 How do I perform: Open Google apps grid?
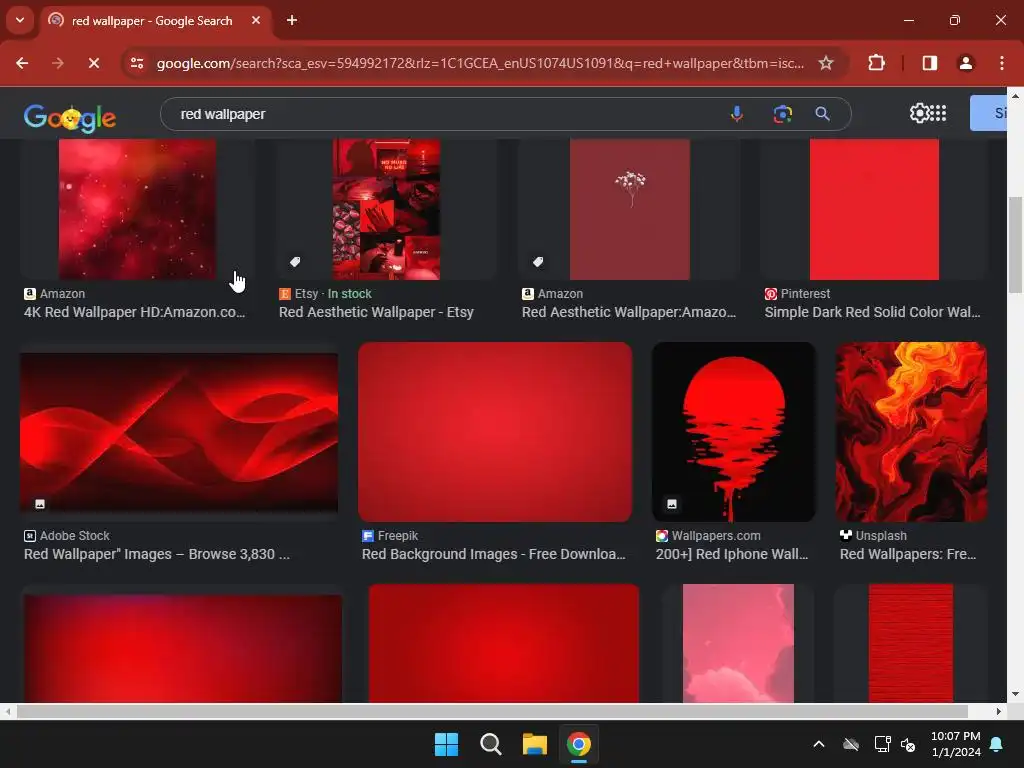[938, 113]
